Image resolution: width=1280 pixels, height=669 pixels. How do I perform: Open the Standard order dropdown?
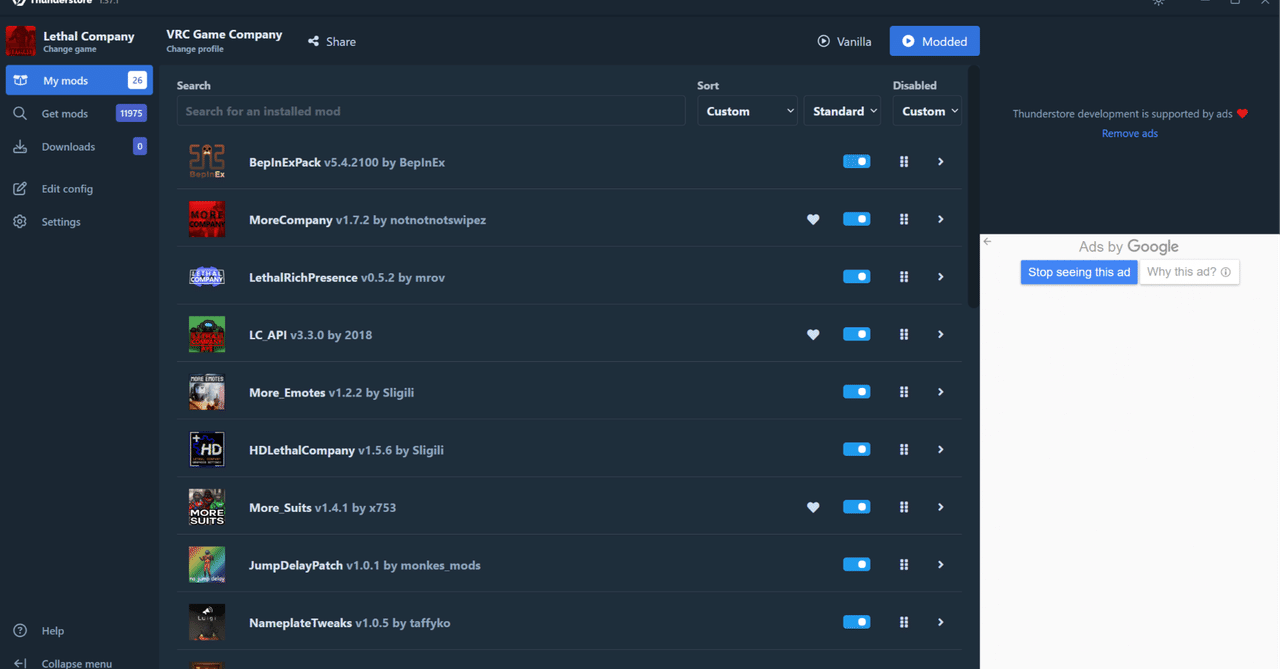click(x=842, y=111)
